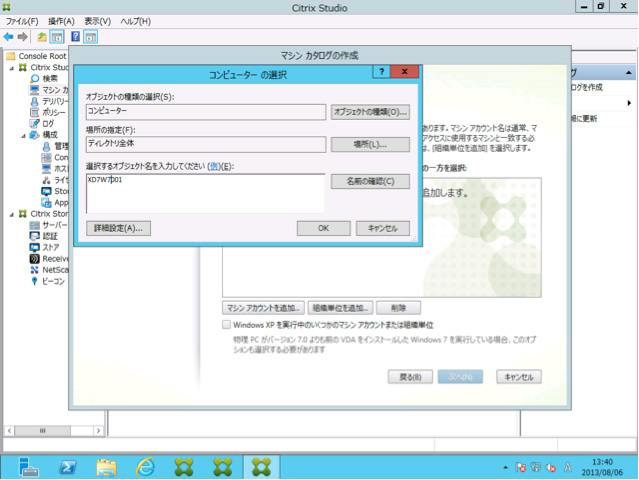Open the 表示(V) menu
This screenshot has width=639, height=480.
pos(97,21)
